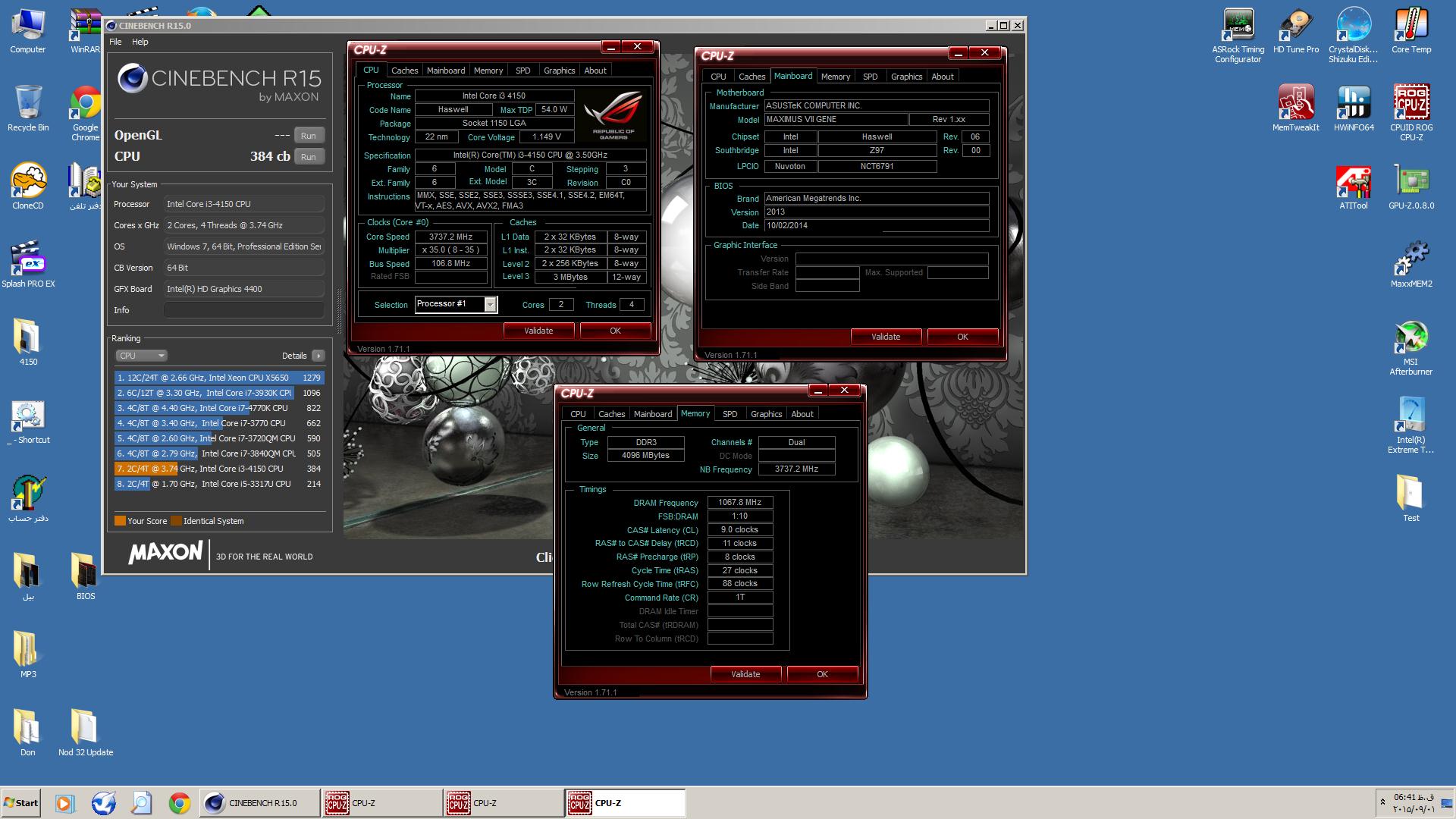The width and height of the screenshot is (1456, 819).
Task: Launch CrystalDisk Shizuku Edition icon
Action: coord(1354,36)
